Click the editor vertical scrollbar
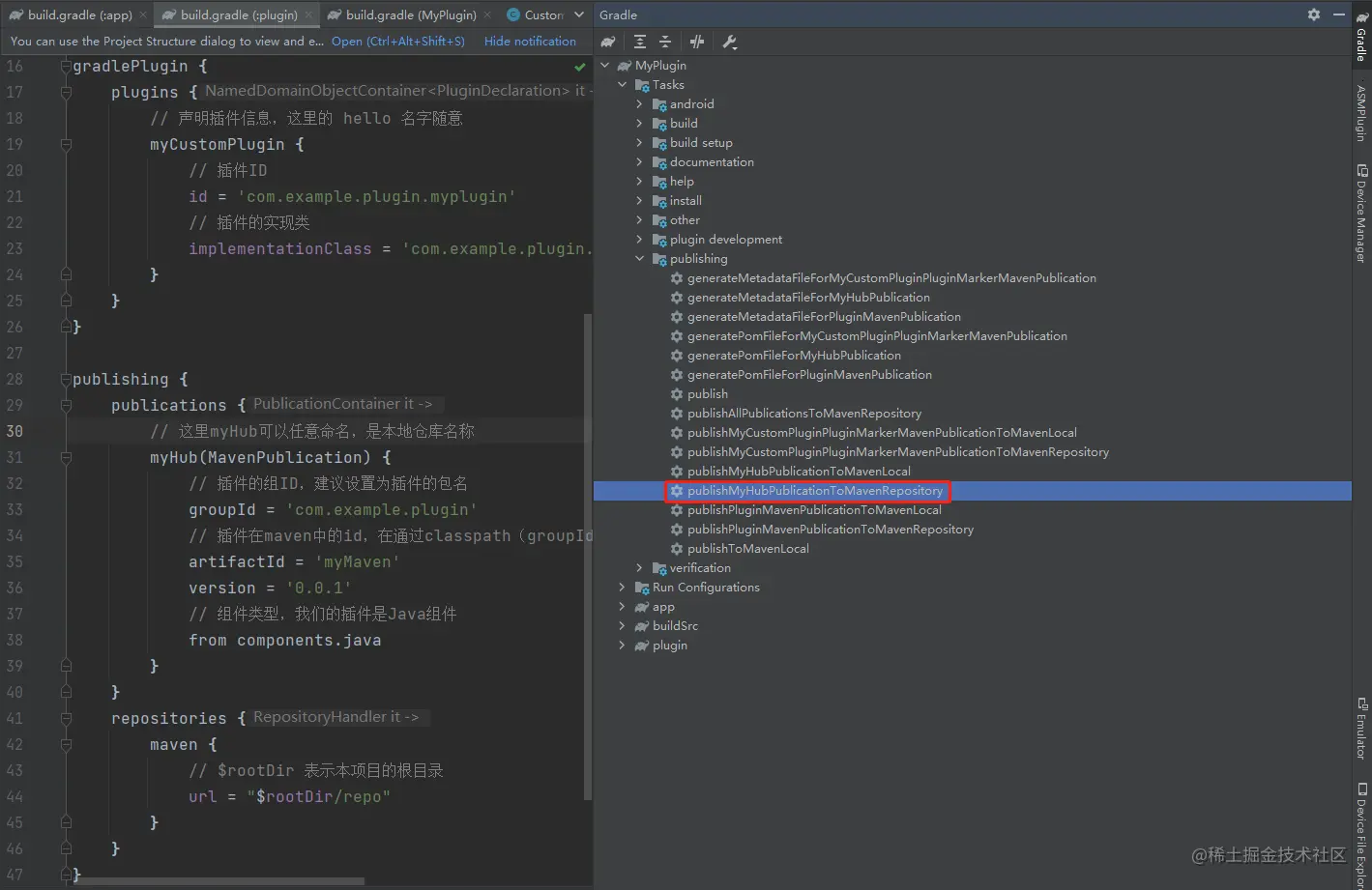The image size is (1372, 890). pyautogui.click(x=588, y=556)
